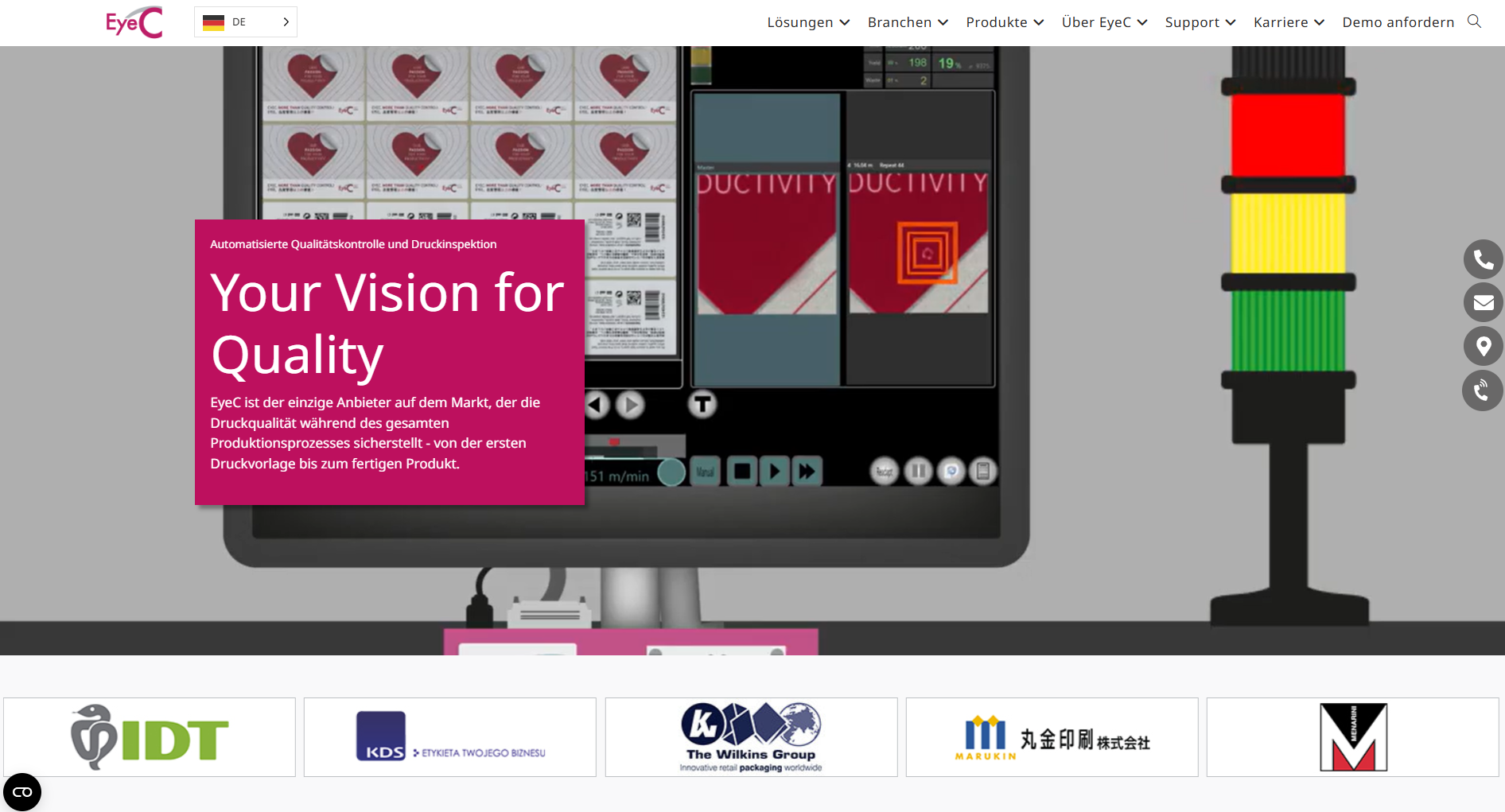This screenshot has height=812, width=1505.
Task: Expand the Karriere menu
Action: tap(1289, 22)
